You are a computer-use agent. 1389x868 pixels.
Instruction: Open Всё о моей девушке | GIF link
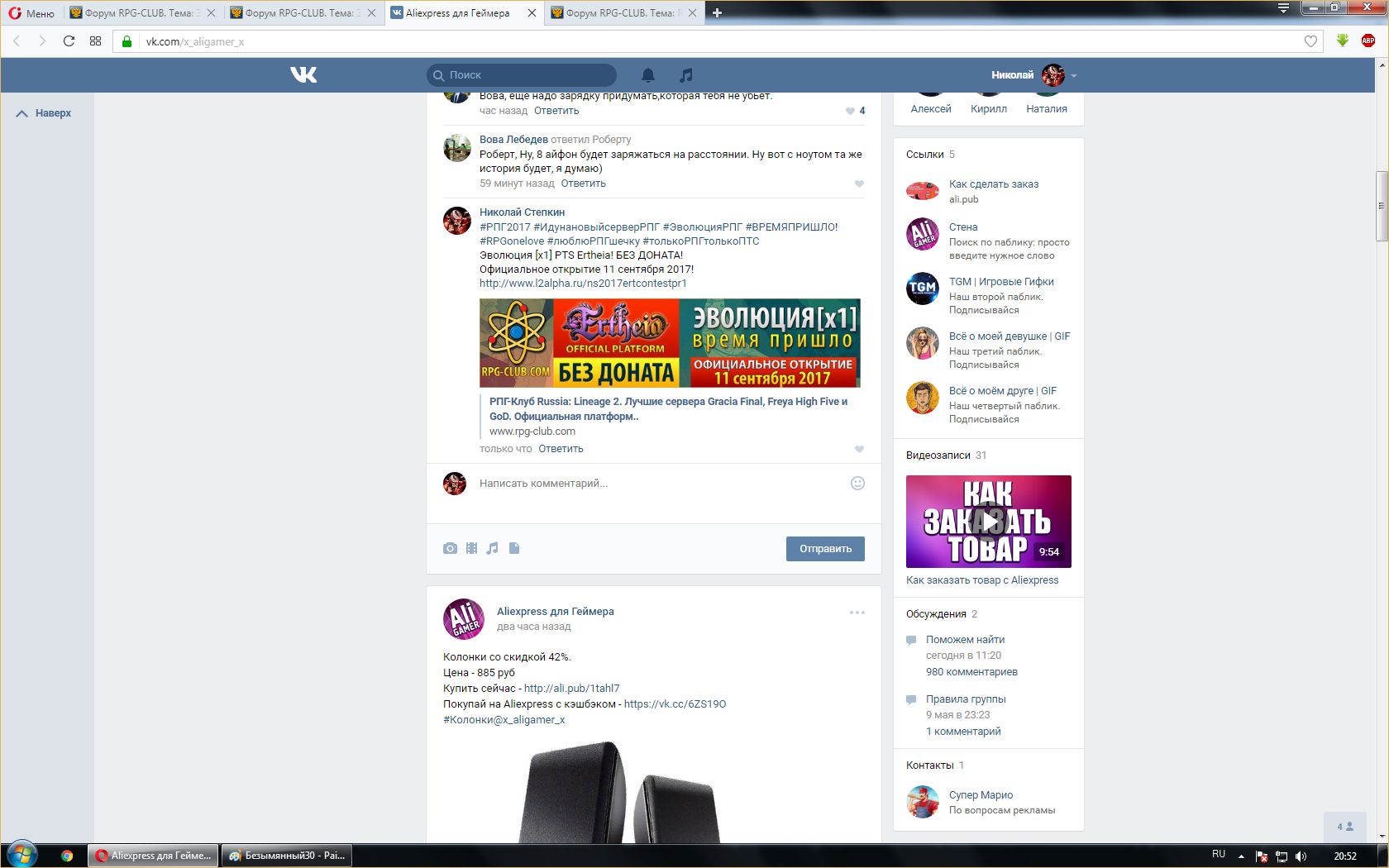click(1010, 336)
